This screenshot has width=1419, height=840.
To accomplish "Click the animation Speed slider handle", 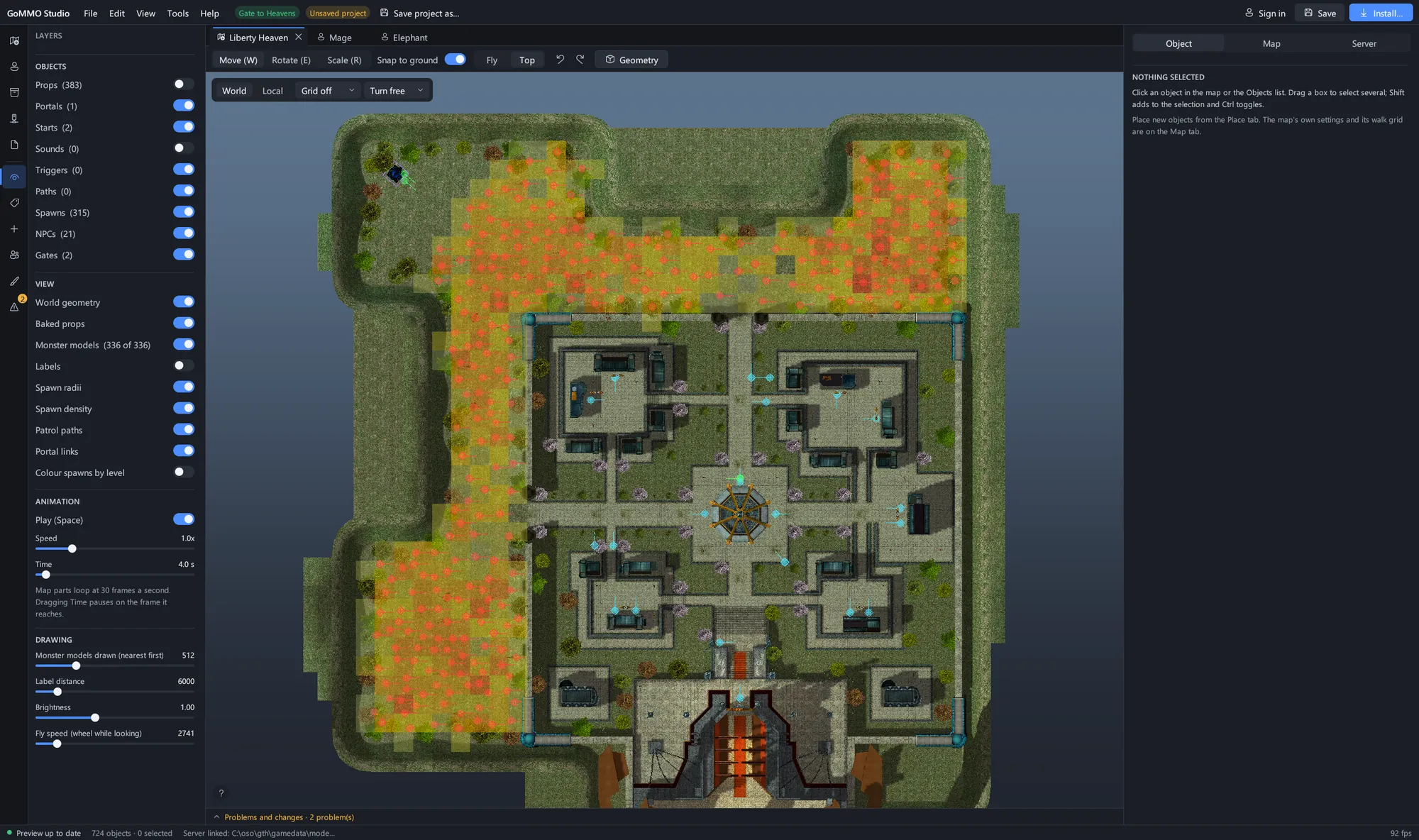I will pos(72,548).
